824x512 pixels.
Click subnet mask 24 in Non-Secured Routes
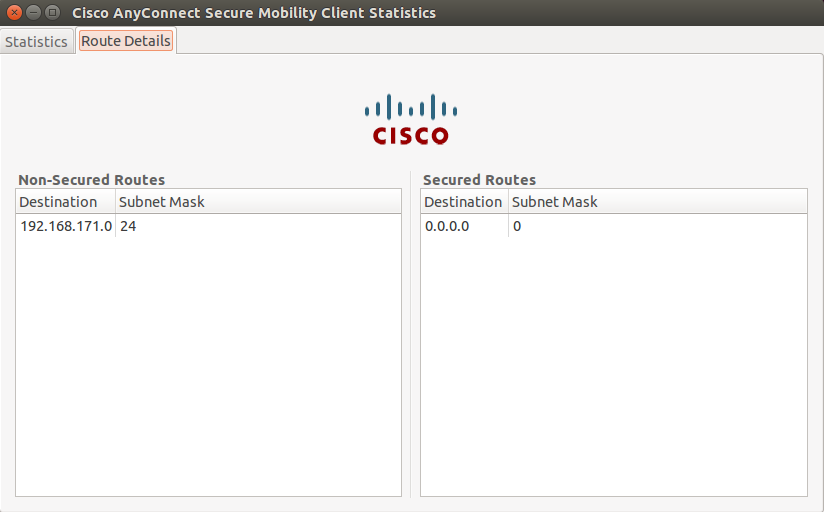[127, 226]
